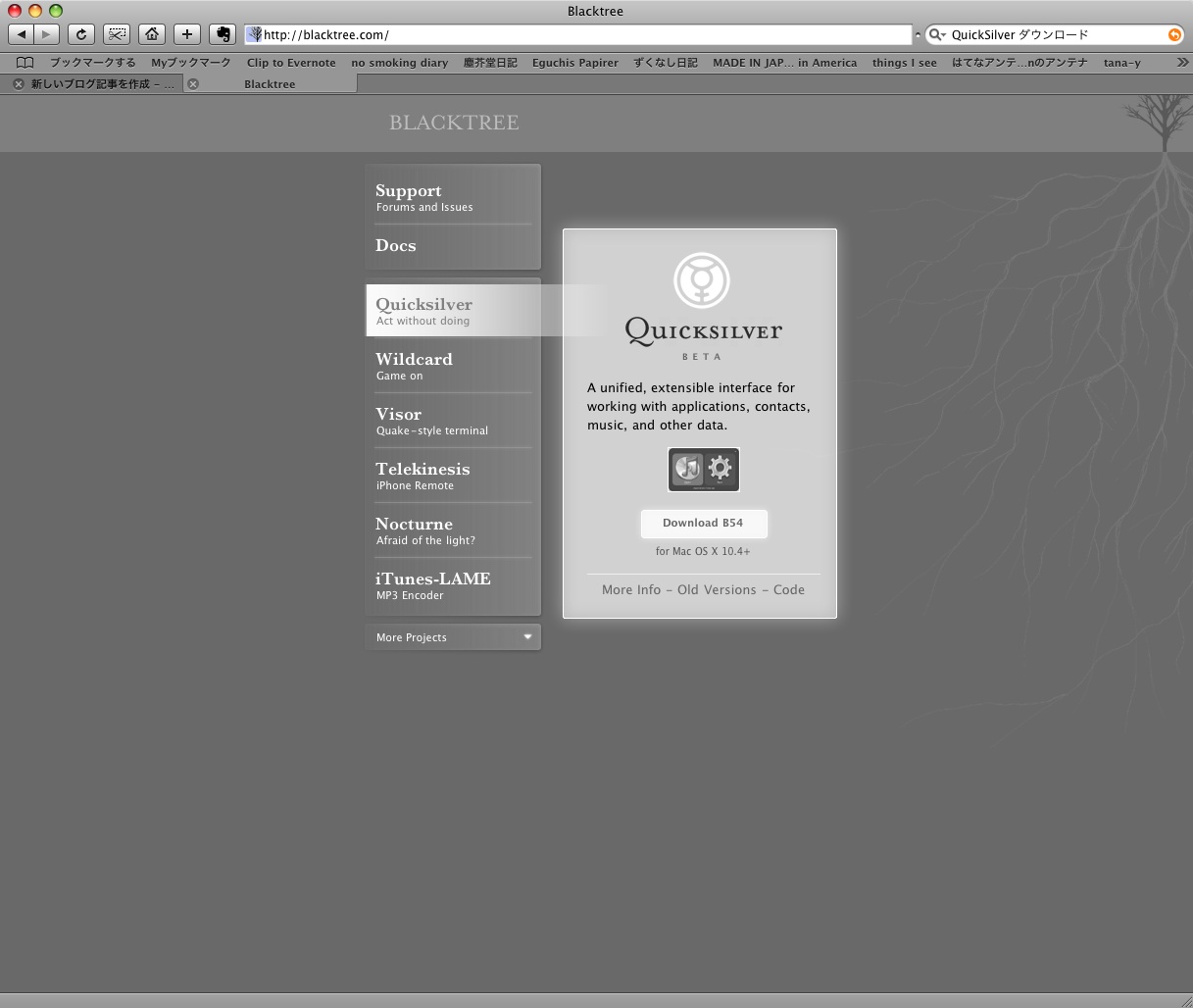Choose the Visor Quake-style terminal project
The width and height of the screenshot is (1193, 1008).
pos(453,421)
